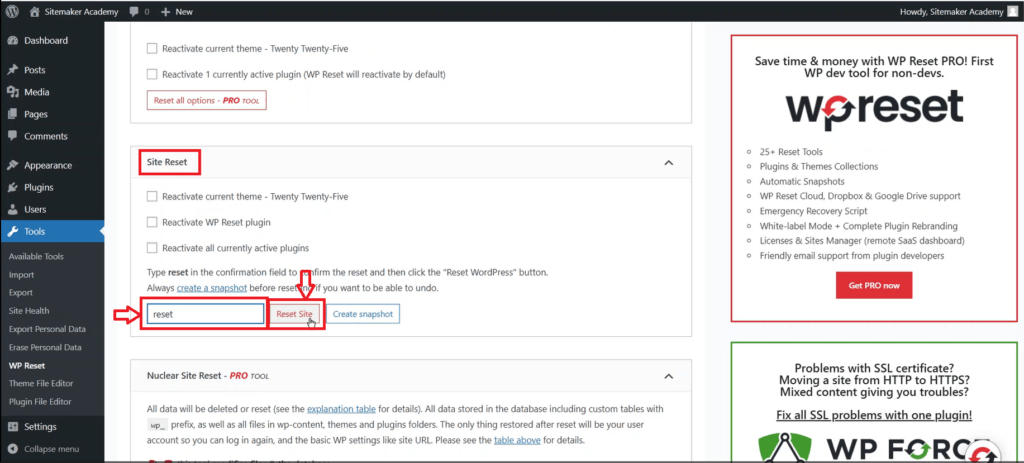Open the Appearance brush icon
The image size is (1024, 463).
[12, 165]
